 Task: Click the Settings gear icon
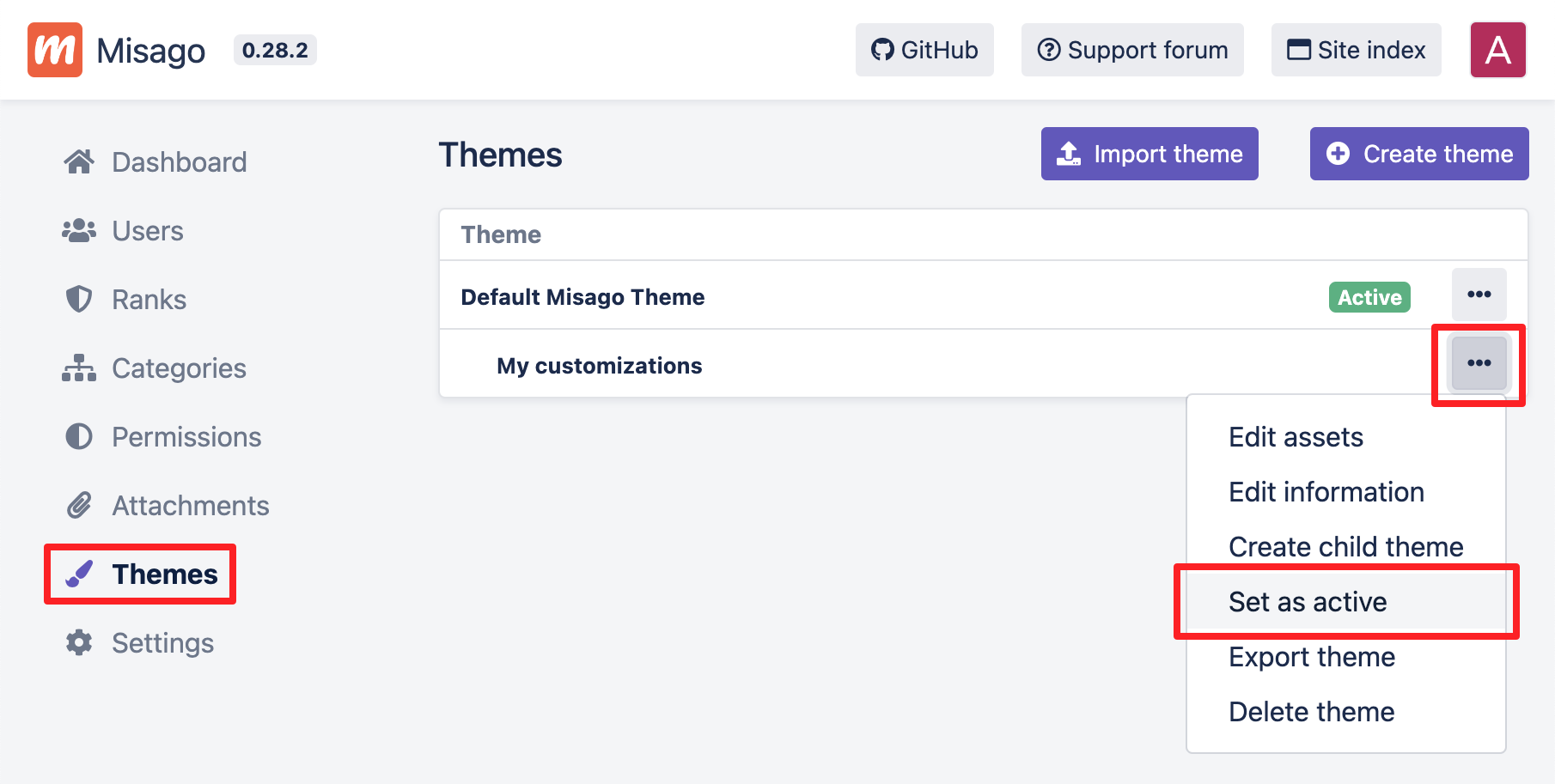click(x=79, y=642)
